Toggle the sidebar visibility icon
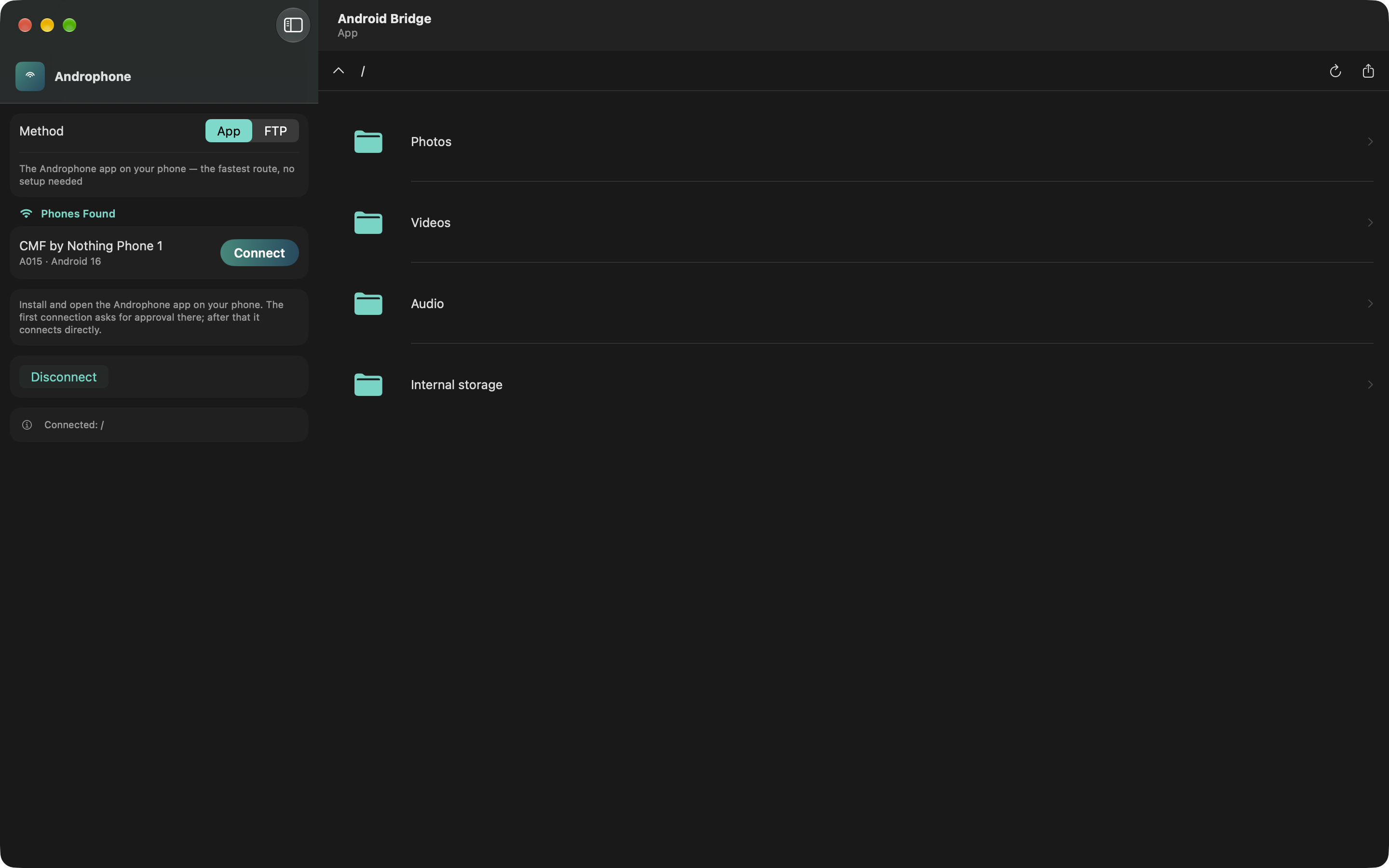Viewport: 1389px width, 868px height. coord(293,25)
